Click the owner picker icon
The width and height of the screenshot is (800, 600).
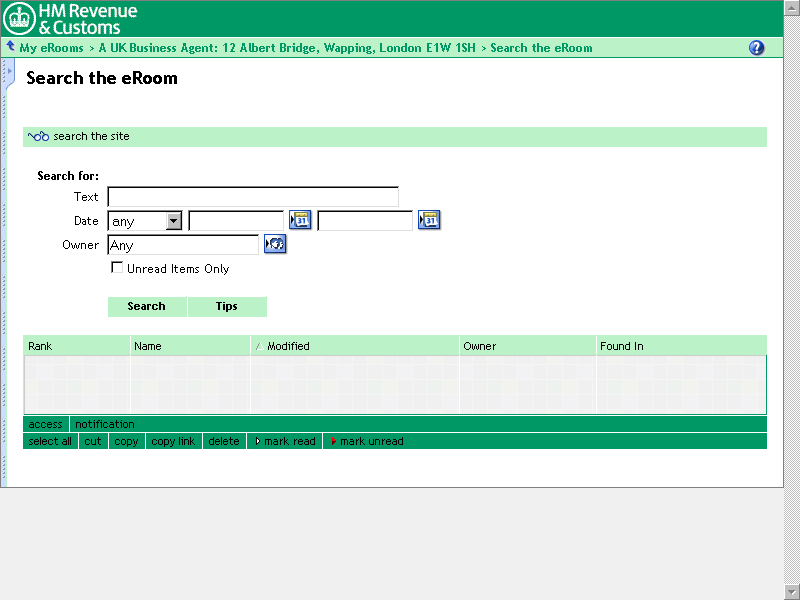click(275, 244)
